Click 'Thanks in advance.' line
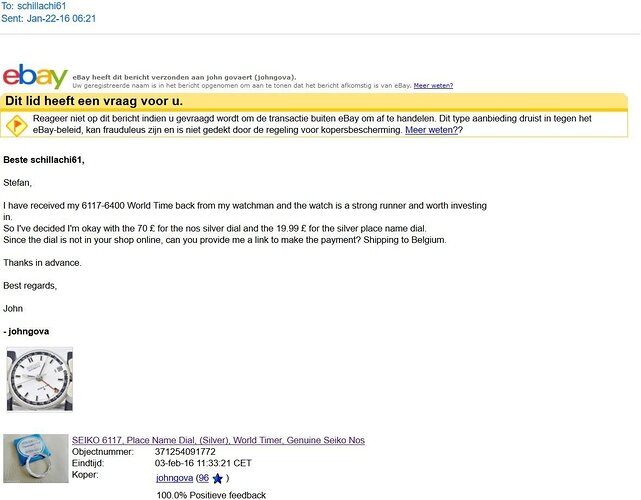The image size is (641, 500). pos(43,263)
